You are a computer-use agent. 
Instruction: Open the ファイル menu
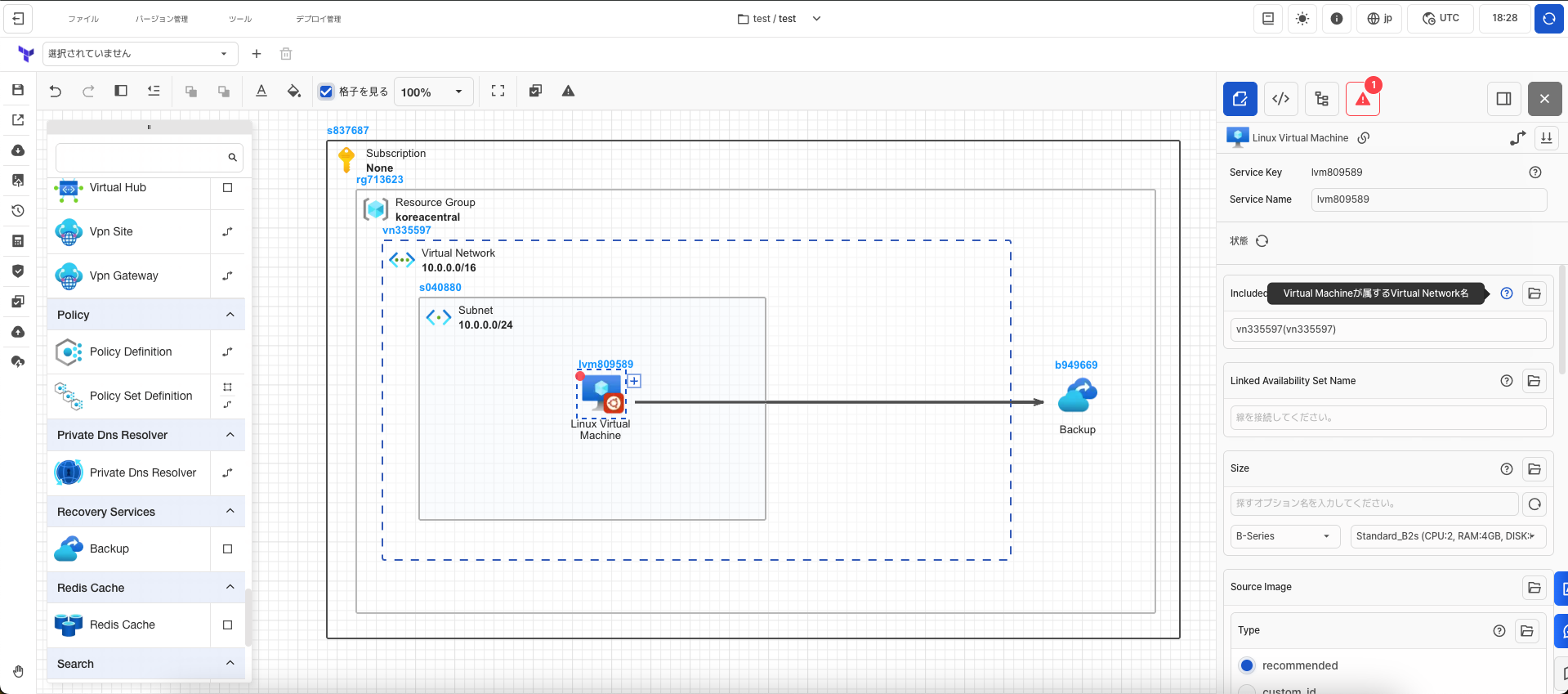83,19
